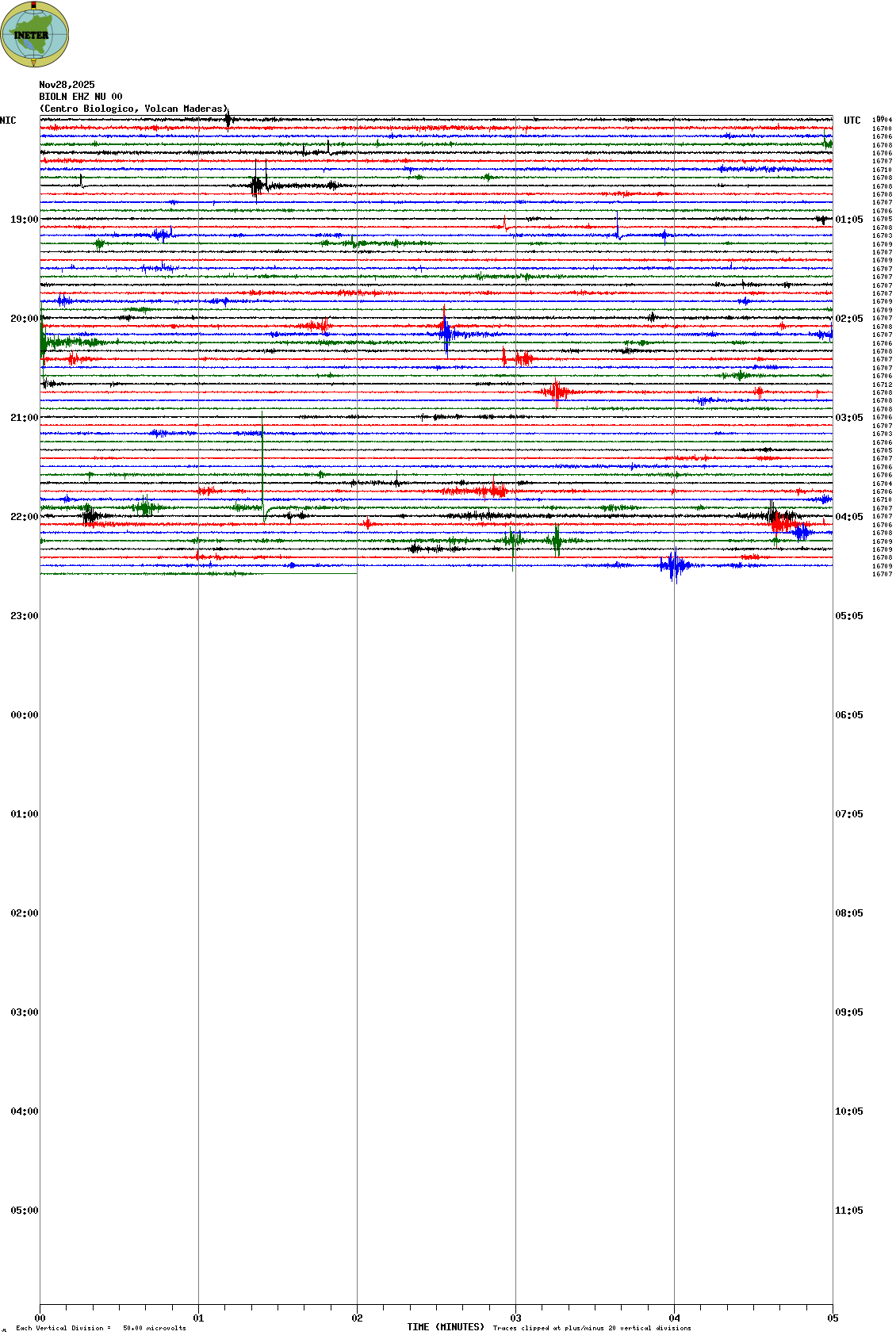The width and height of the screenshot is (896, 1339).
Task: Click the Each Vertical Division scale note
Action: click(x=101, y=1328)
